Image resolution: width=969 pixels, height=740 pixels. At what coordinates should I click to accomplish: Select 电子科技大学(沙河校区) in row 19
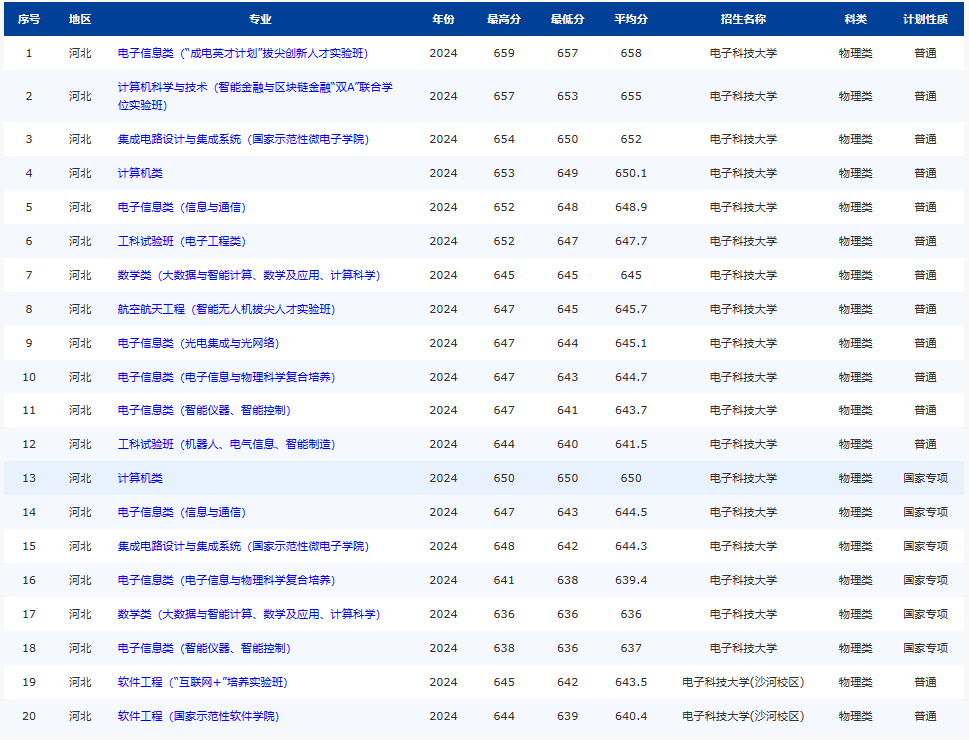(743, 682)
